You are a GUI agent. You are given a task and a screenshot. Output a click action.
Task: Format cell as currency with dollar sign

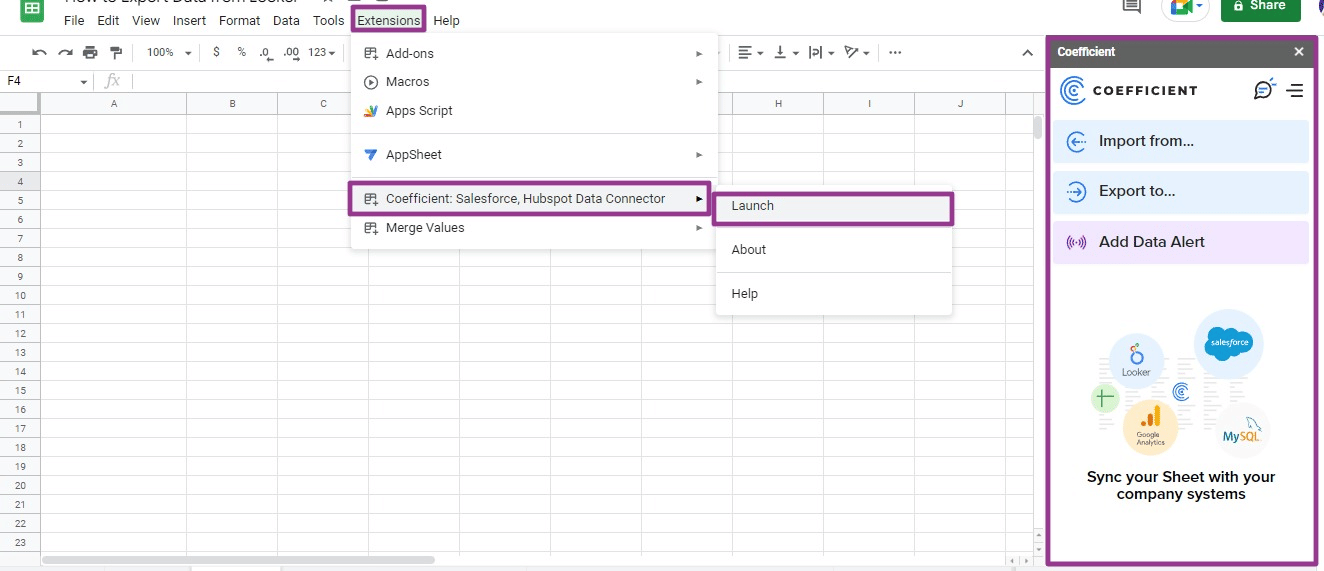pos(216,52)
